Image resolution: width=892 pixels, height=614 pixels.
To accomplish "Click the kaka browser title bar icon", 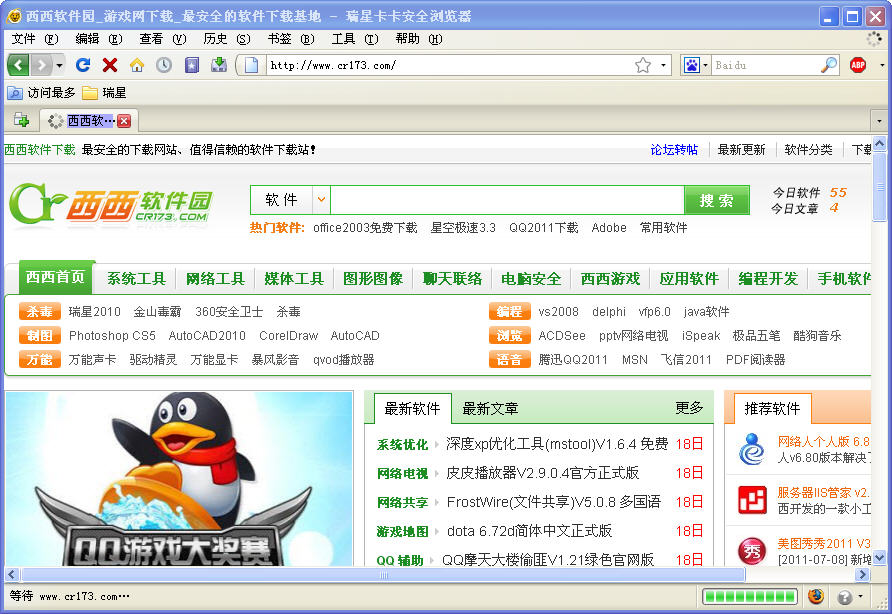I will [x=14, y=16].
